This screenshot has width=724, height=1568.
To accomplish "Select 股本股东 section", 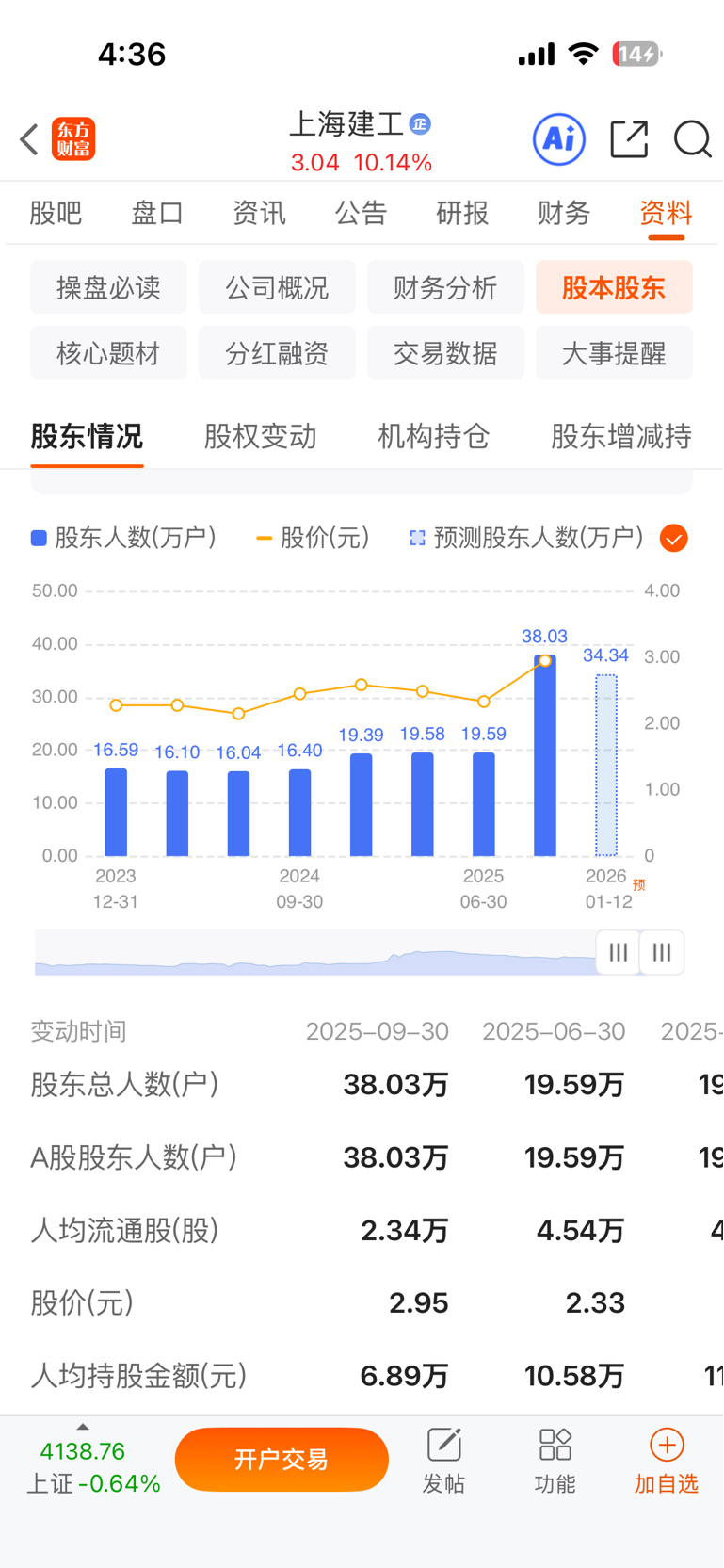I will [x=614, y=287].
